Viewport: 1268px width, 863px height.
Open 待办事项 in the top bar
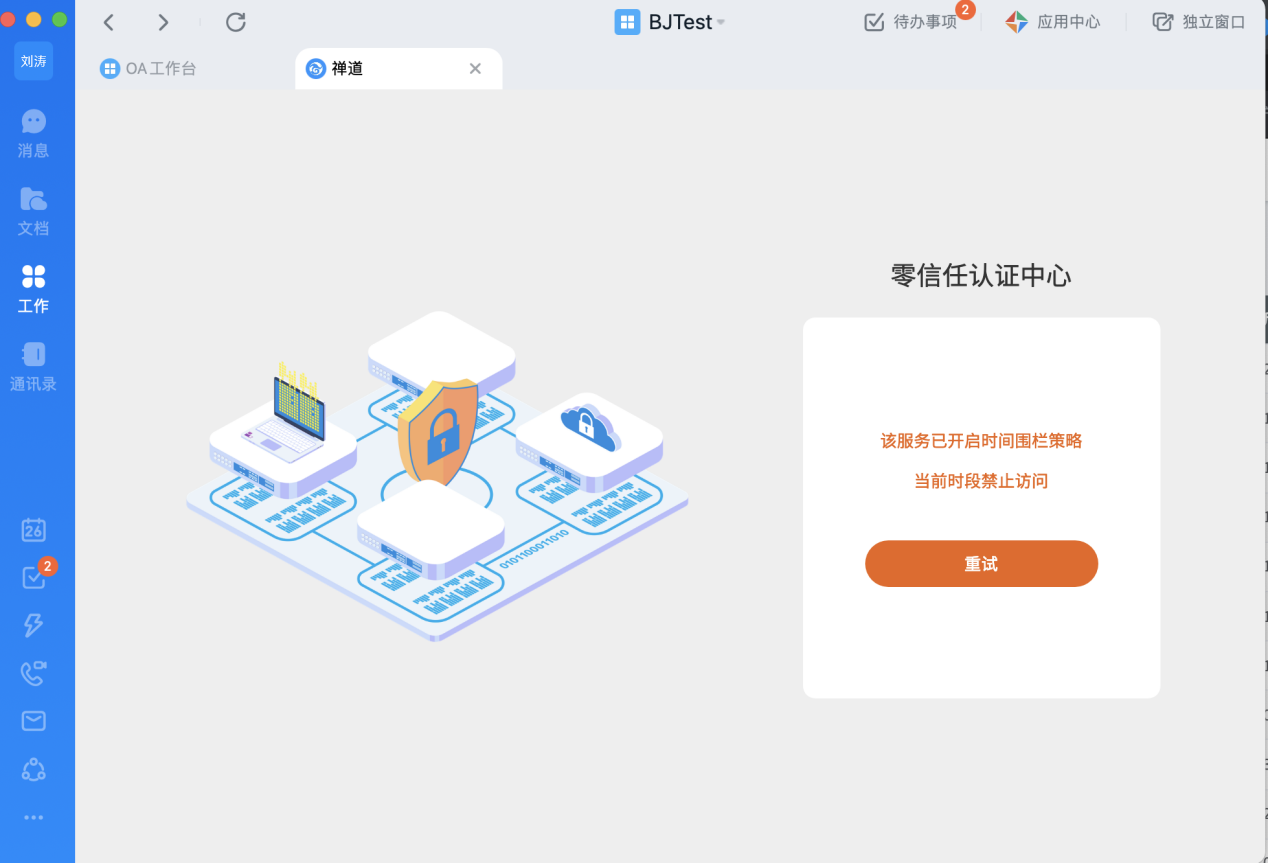912,22
